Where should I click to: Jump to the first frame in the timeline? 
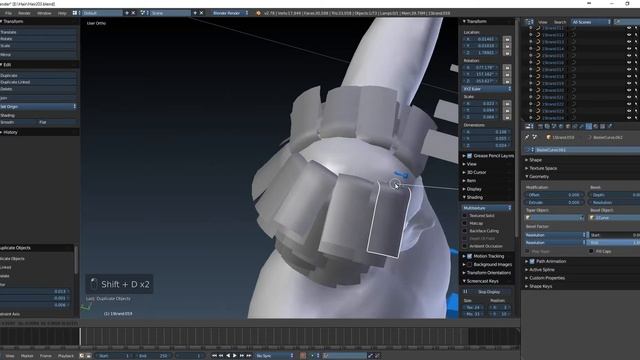click(214, 356)
